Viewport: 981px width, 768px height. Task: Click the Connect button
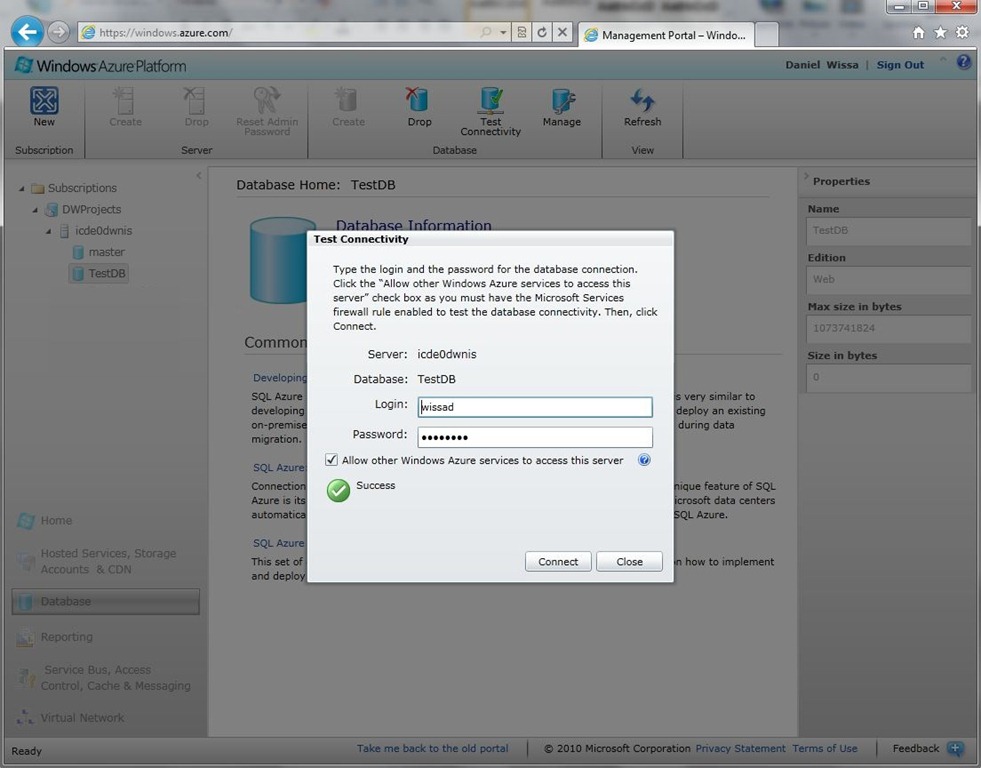[558, 562]
